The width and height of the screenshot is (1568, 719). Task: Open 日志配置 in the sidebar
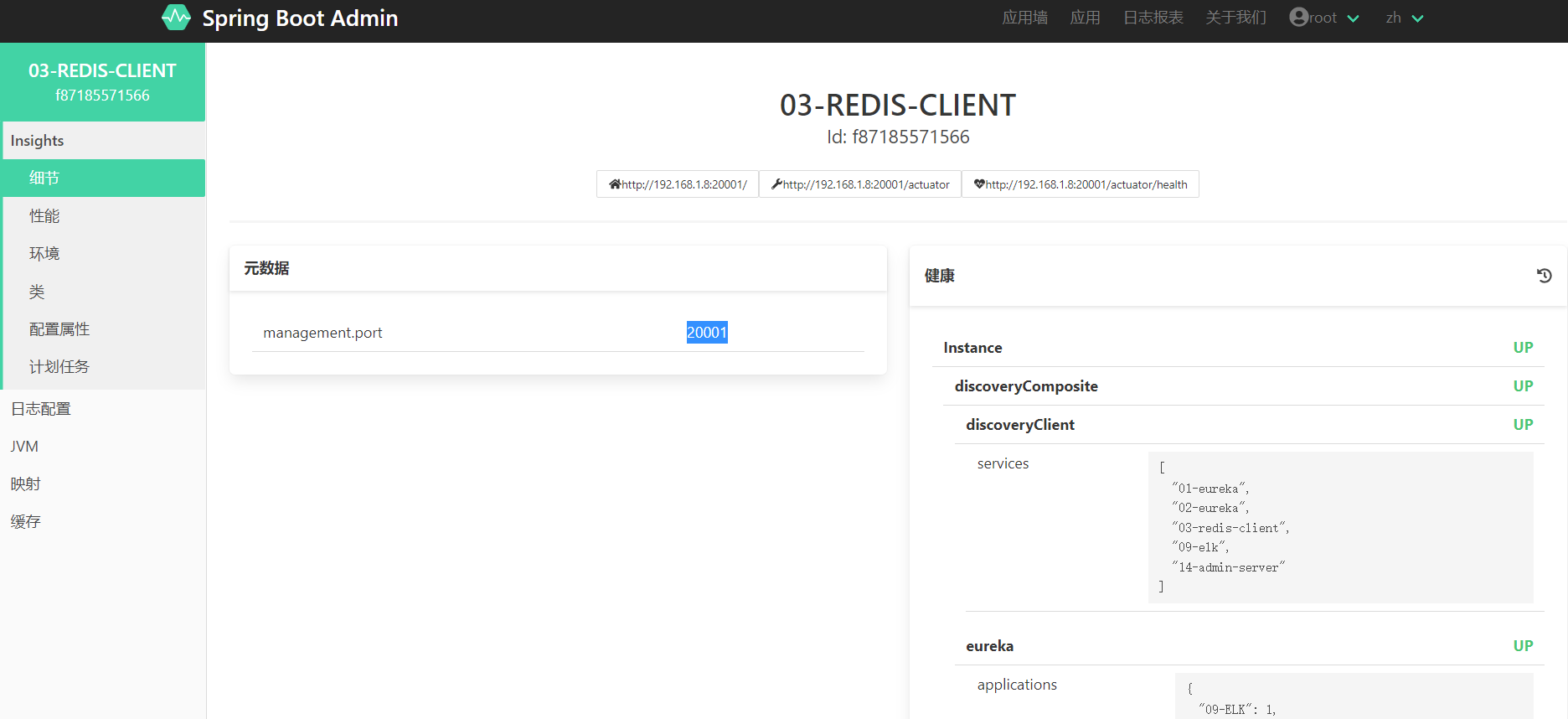(102, 409)
